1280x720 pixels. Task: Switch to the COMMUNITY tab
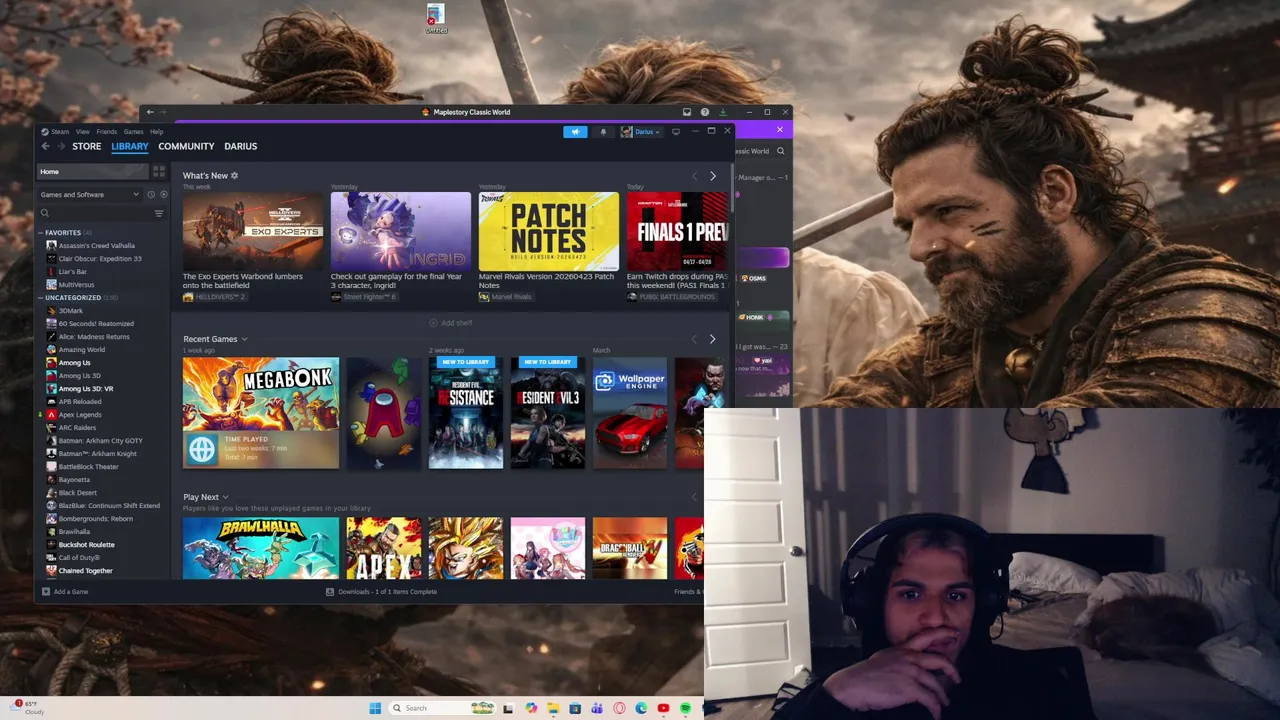click(x=186, y=146)
